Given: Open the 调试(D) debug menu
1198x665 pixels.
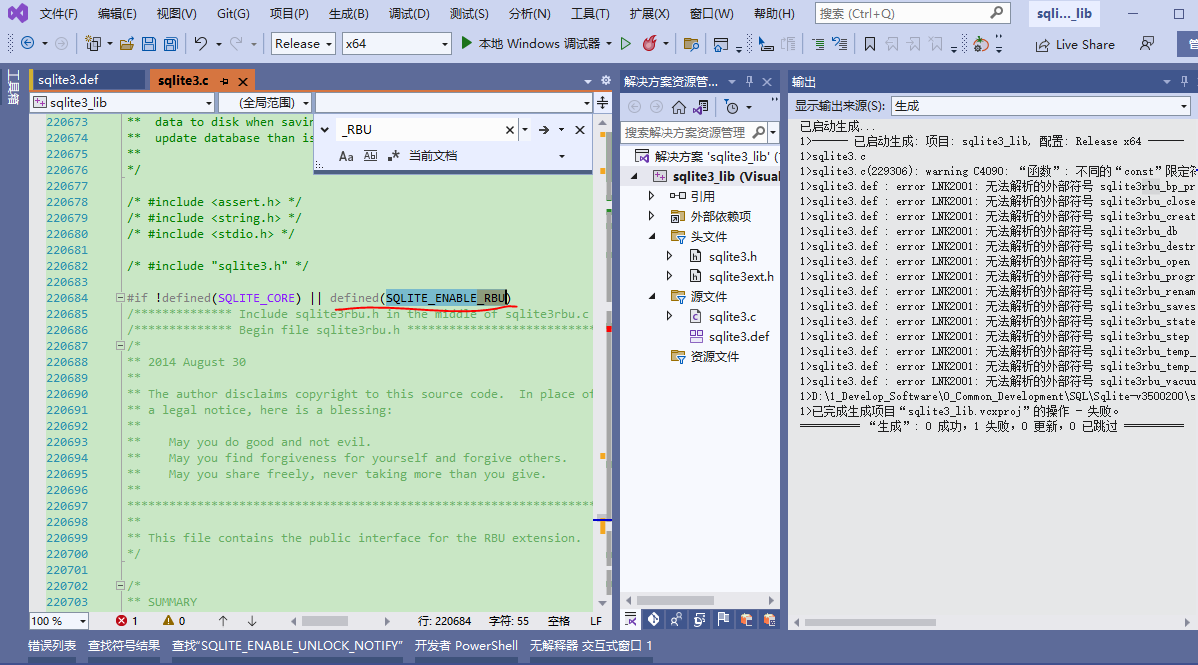Looking at the screenshot, I should pyautogui.click(x=409, y=14).
